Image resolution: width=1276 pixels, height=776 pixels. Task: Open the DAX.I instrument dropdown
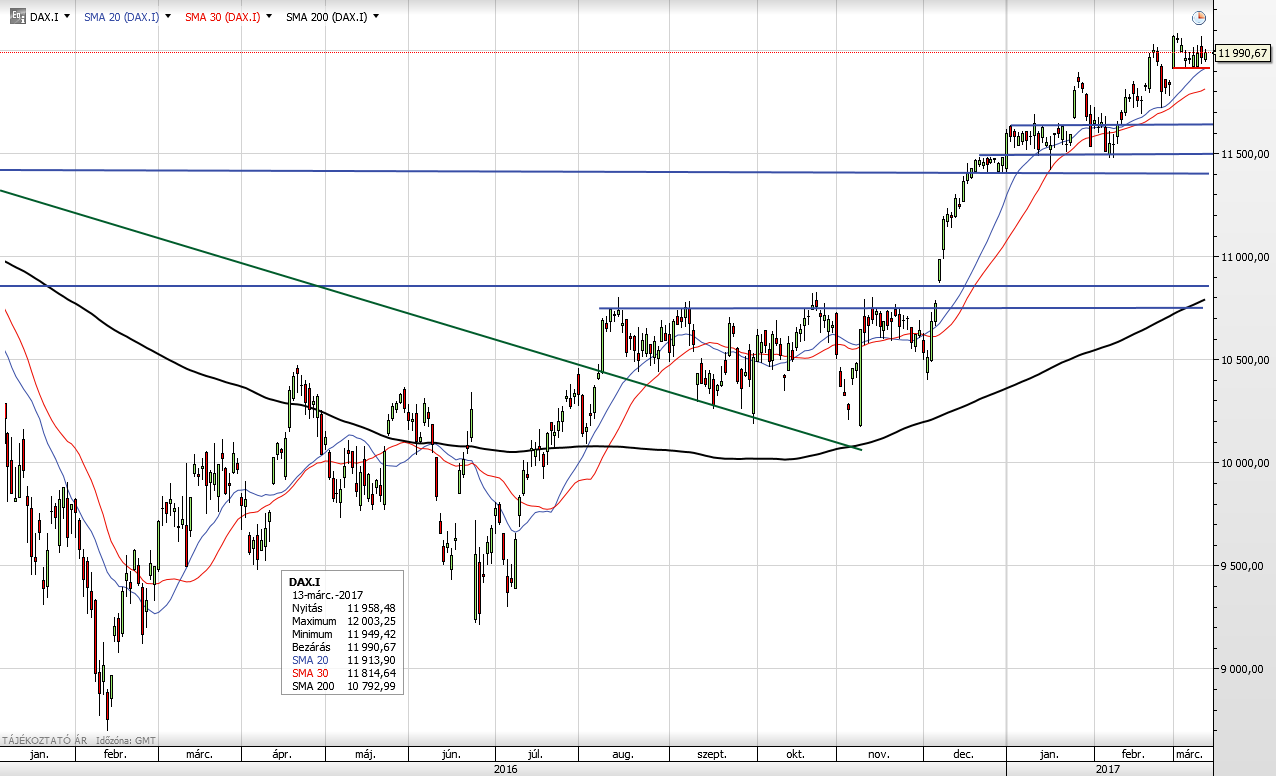[x=67, y=17]
